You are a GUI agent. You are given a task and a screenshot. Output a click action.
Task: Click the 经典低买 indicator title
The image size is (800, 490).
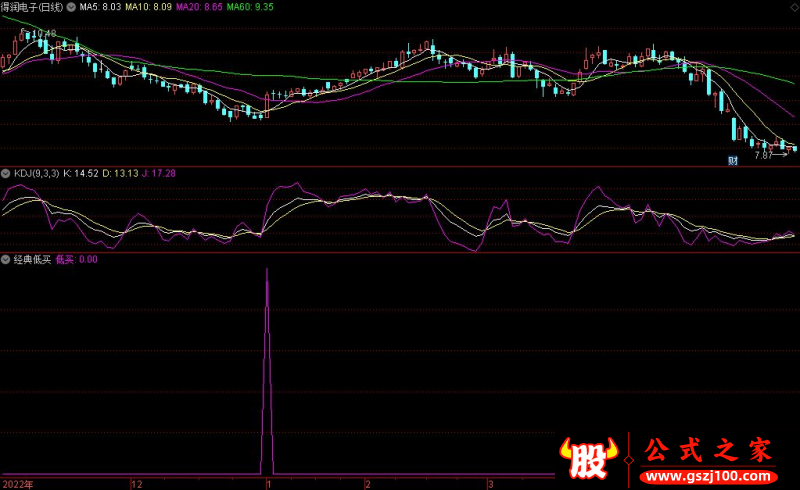click(31, 259)
